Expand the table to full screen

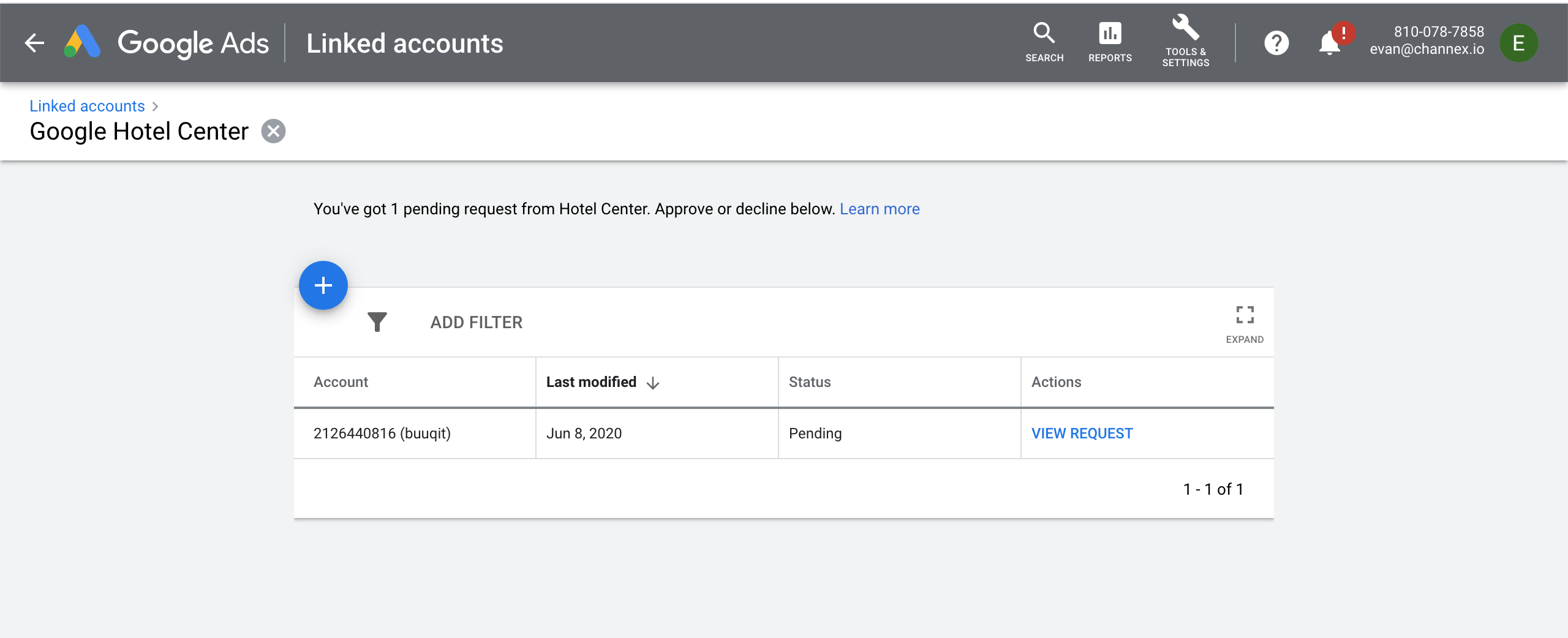coord(1245,325)
